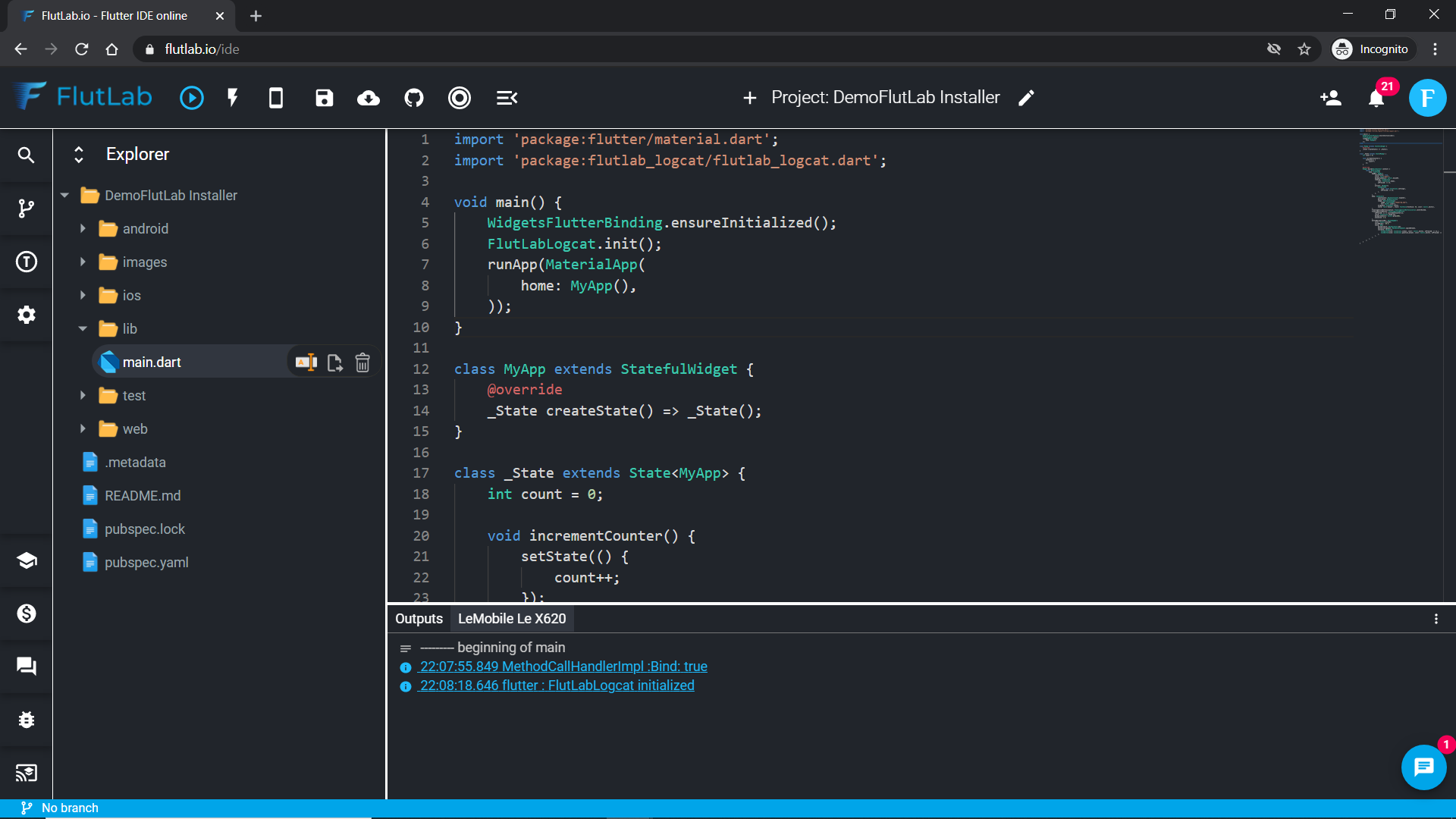Expand the android folder
The image size is (1456, 819).
tap(83, 229)
